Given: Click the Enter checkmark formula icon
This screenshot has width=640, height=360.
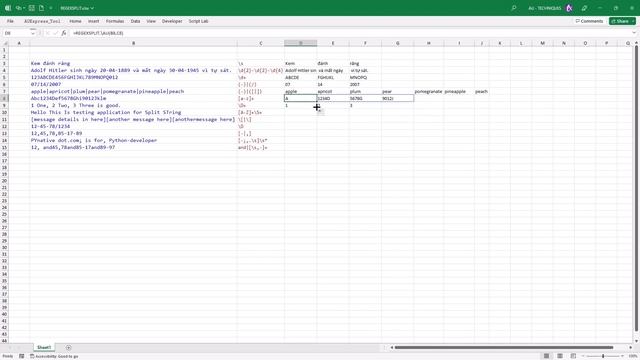Looking at the screenshot, I should click(56, 33).
